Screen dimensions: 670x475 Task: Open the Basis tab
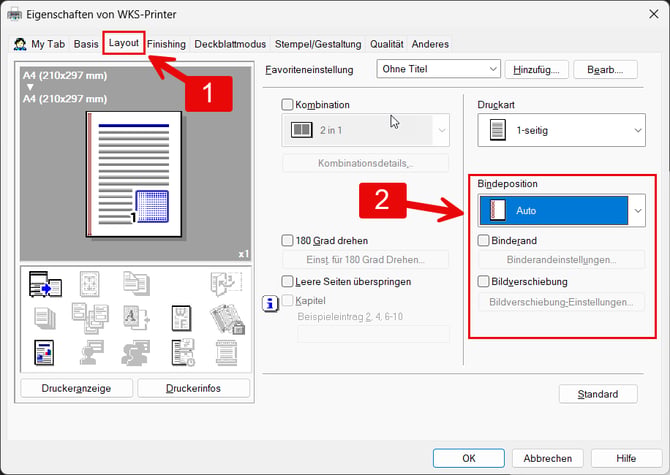[86, 44]
